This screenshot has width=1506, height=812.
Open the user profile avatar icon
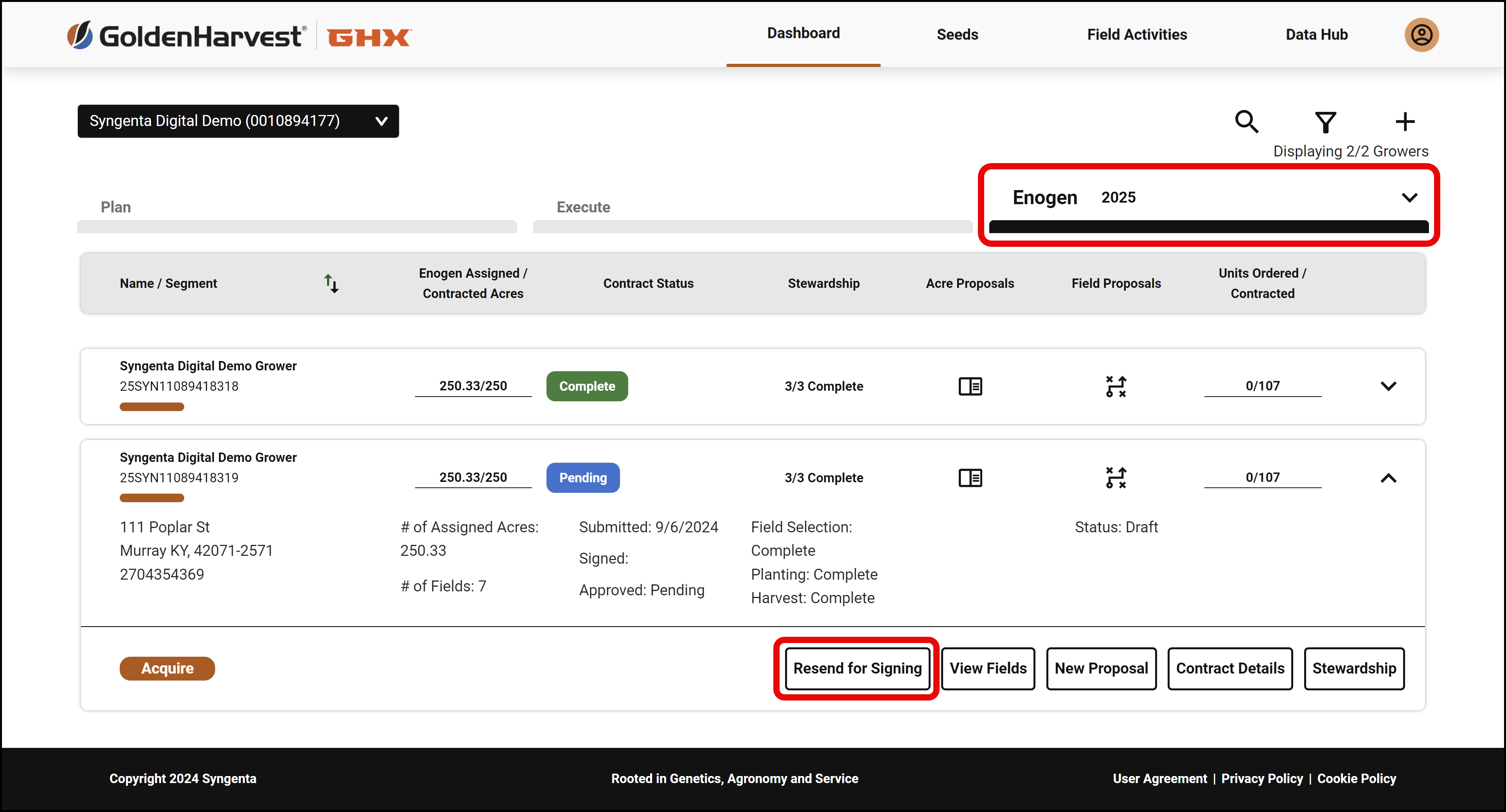click(1421, 34)
